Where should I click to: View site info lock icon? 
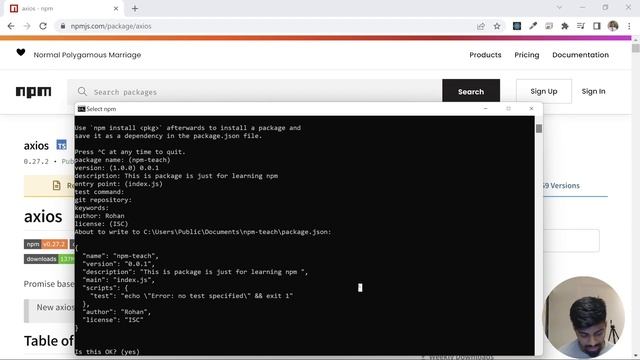[62, 26]
